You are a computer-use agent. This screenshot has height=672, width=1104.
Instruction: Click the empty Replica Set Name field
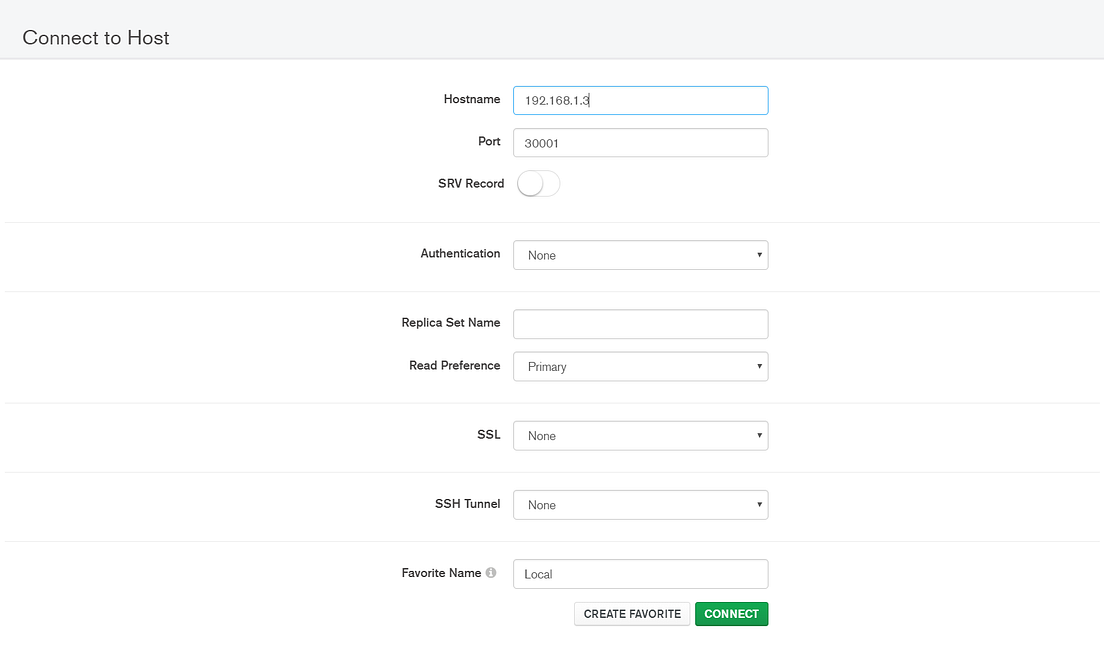click(x=640, y=324)
